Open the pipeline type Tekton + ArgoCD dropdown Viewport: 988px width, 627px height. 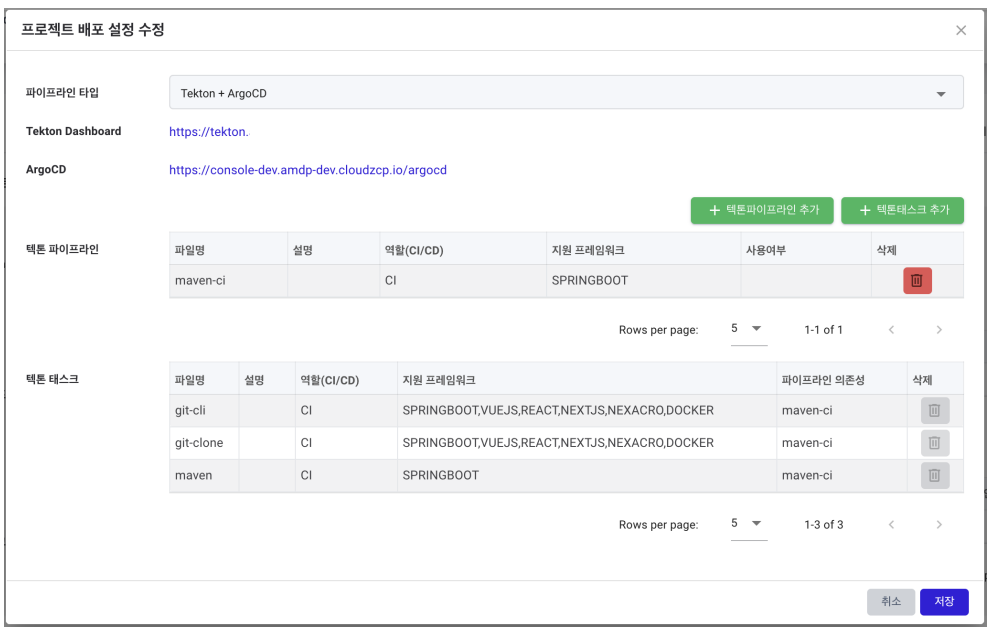click(x=566, y=93)
